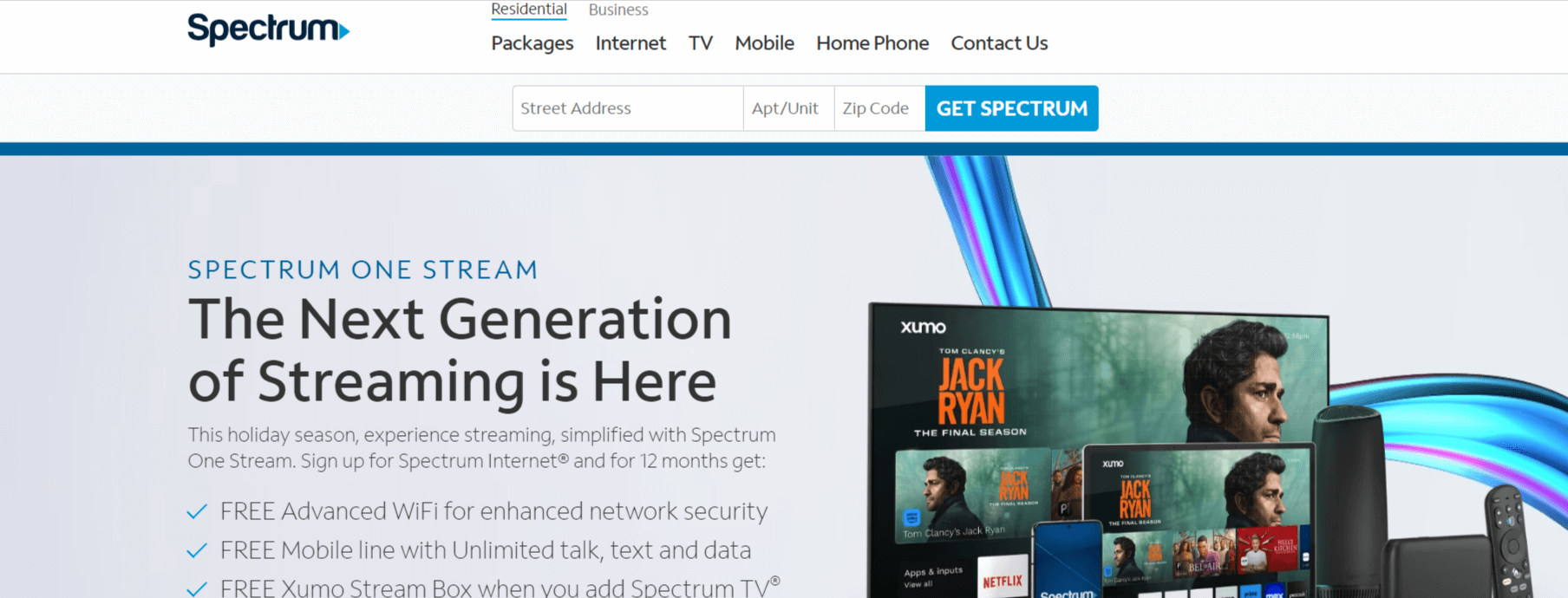Select the Residential tab
The image size is (1568, 598).
[x=528, y=10]
